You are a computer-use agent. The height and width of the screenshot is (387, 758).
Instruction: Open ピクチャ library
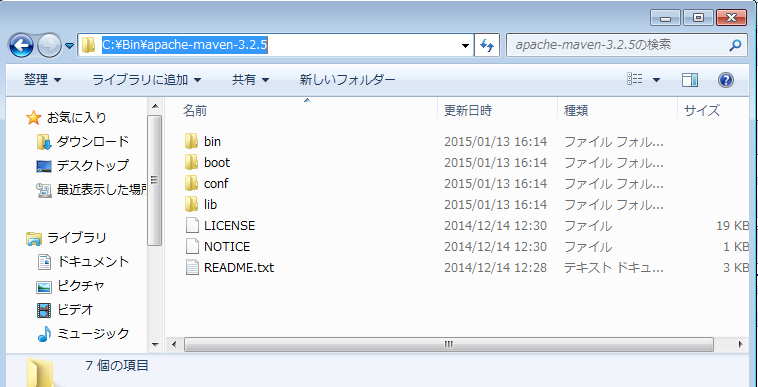click(x=81, y=286)
